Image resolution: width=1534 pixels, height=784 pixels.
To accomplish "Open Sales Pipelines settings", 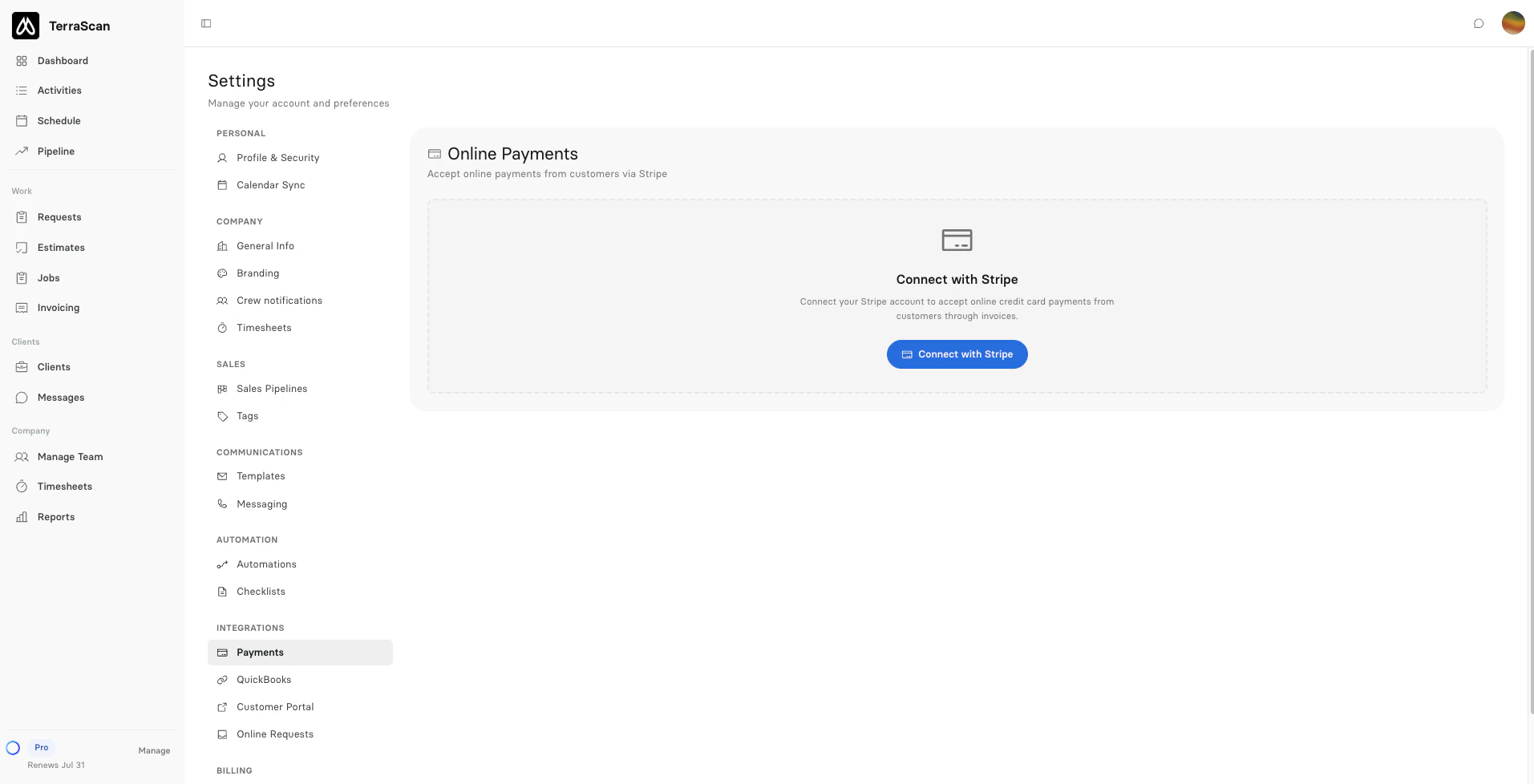I will point(300,389).
